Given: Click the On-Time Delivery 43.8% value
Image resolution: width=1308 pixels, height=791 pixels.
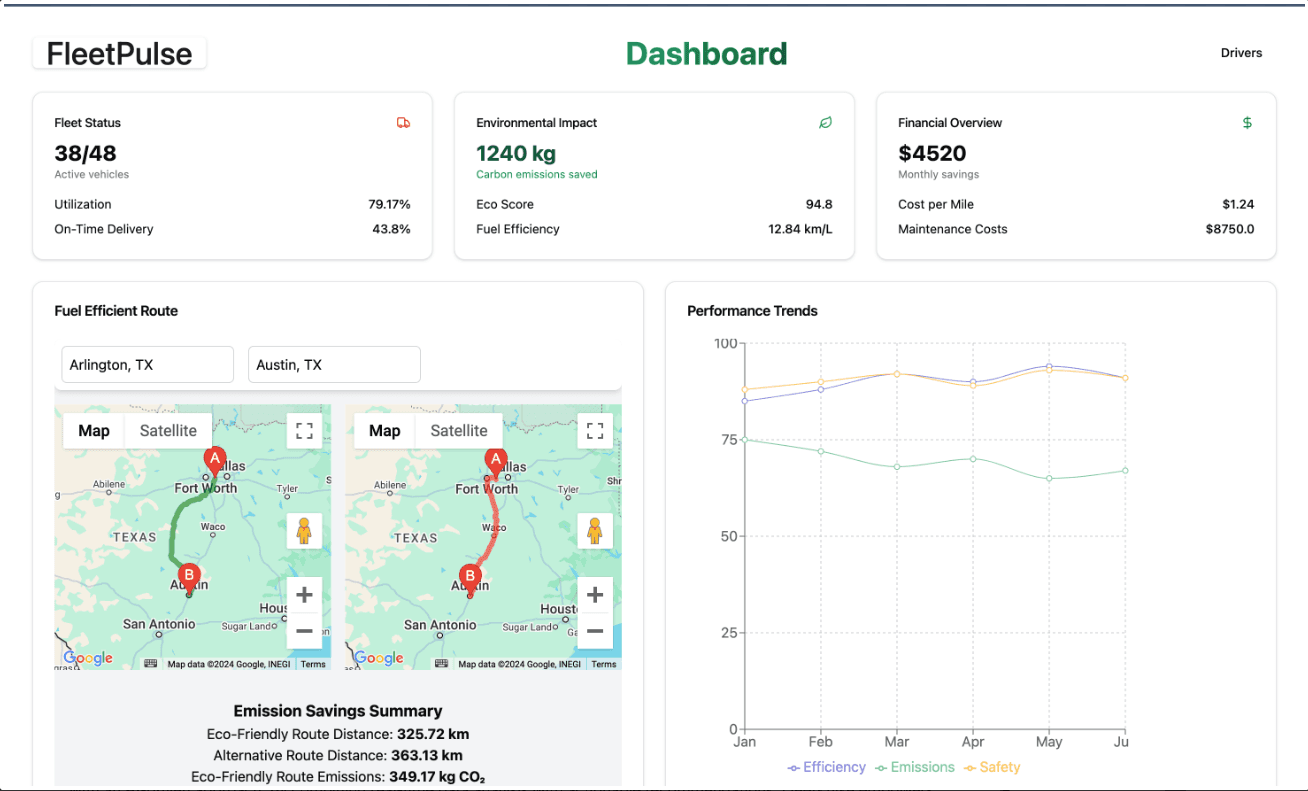Looking at the screenshot, I should [391, 229].
